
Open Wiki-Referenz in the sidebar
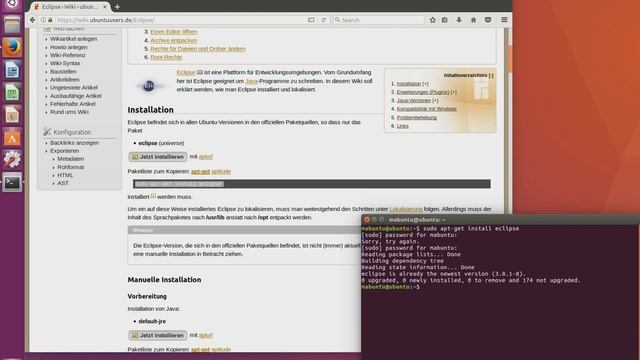pyautogui.click(x=68, y=55)
